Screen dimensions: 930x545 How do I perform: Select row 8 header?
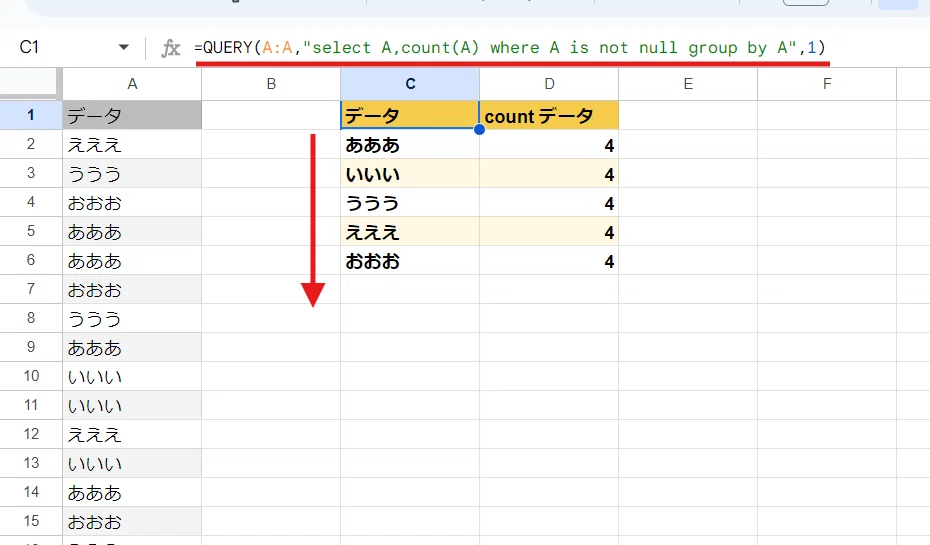[x=31, y=318]
